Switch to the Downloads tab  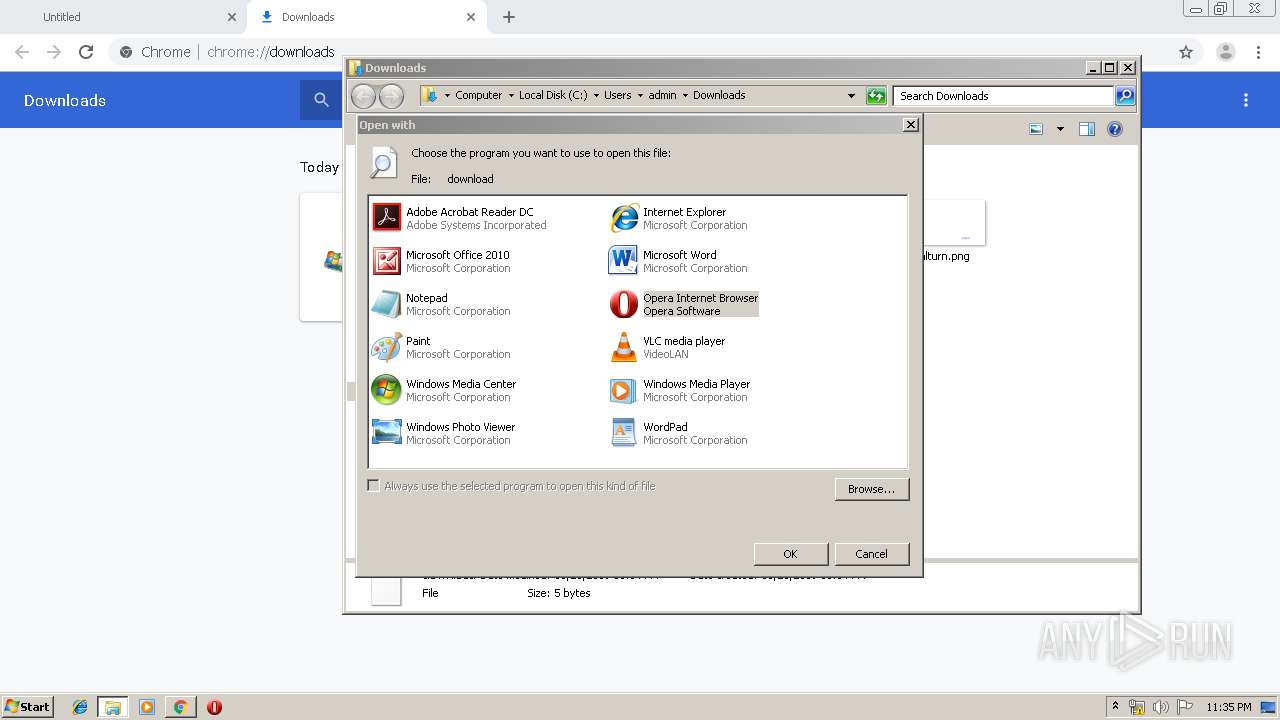(366, 17)
